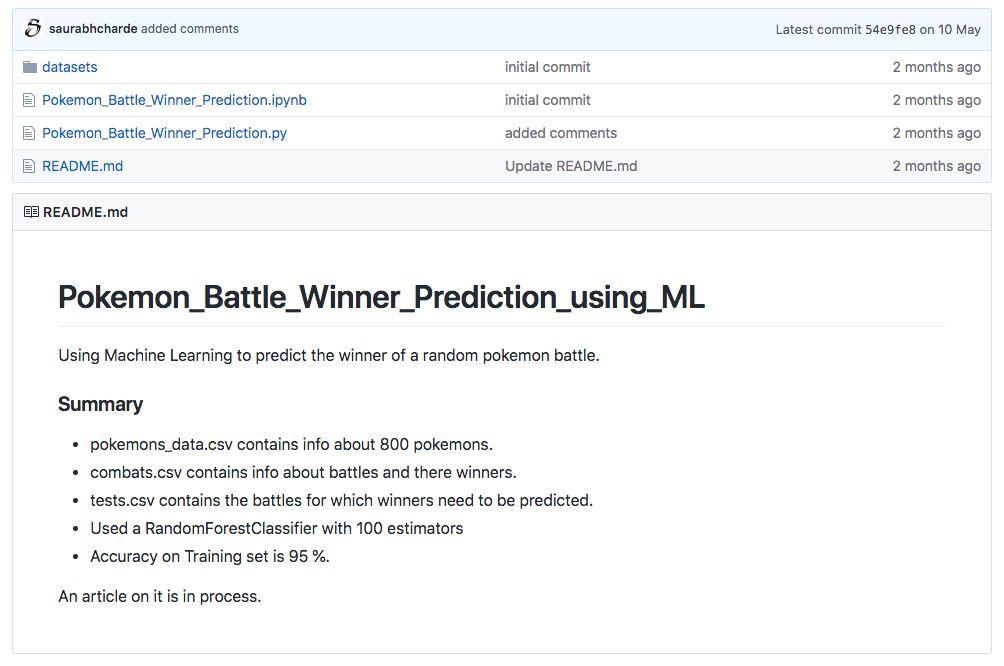
Task: Open 'added comments' message for .py file
Action: 560,133
